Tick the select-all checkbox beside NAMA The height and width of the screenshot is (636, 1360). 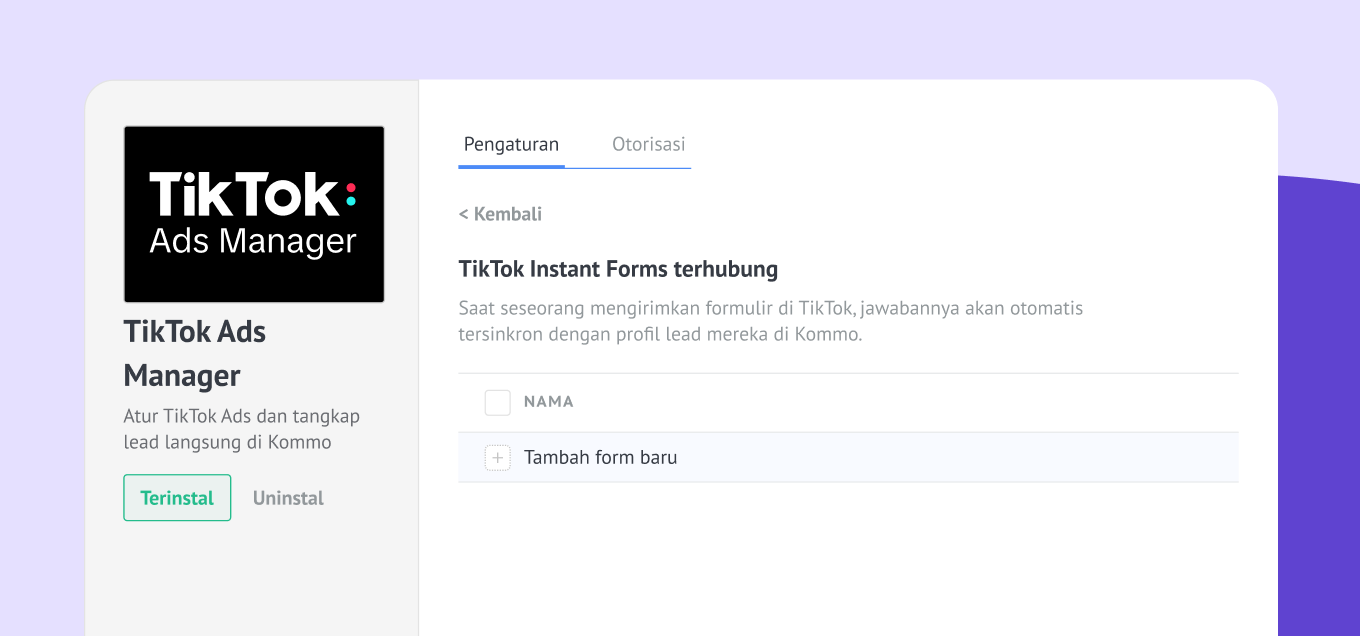497,402
